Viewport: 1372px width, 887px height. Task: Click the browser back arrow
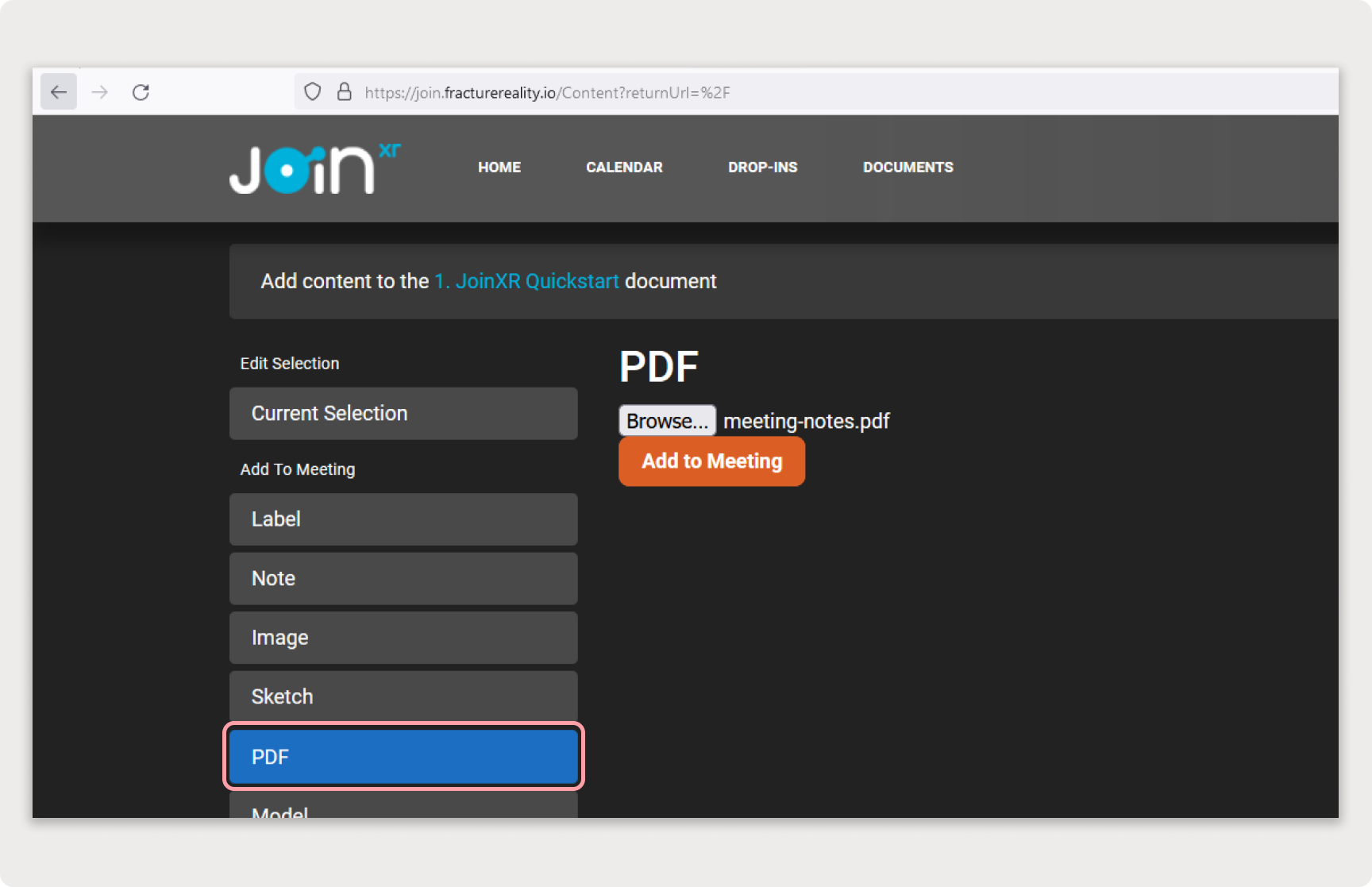[58, 91]
